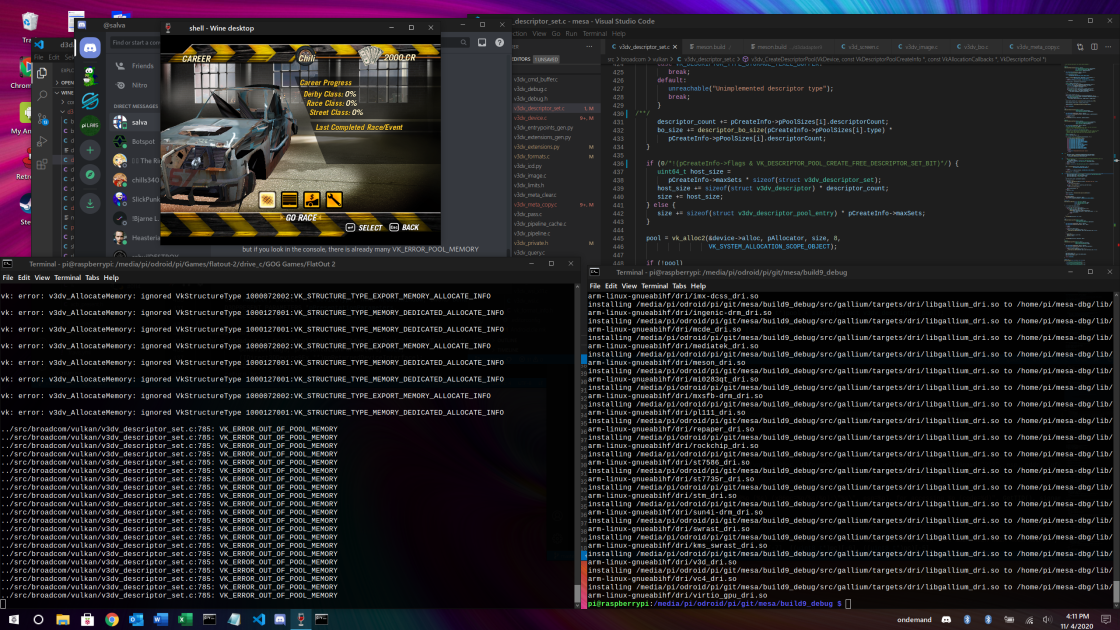1120x630 pixels.
Task: Click the Discord find conversation search field
Action: point(135,43)
